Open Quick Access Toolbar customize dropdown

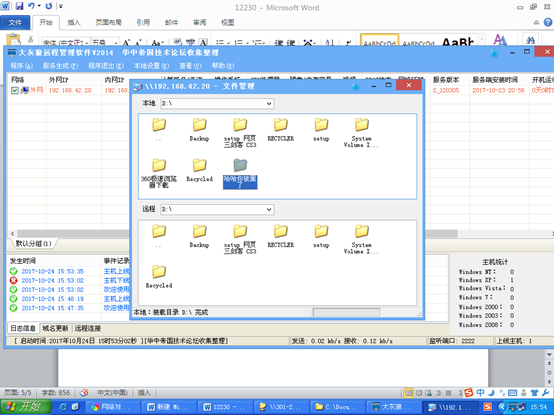(x=61, y=6)
